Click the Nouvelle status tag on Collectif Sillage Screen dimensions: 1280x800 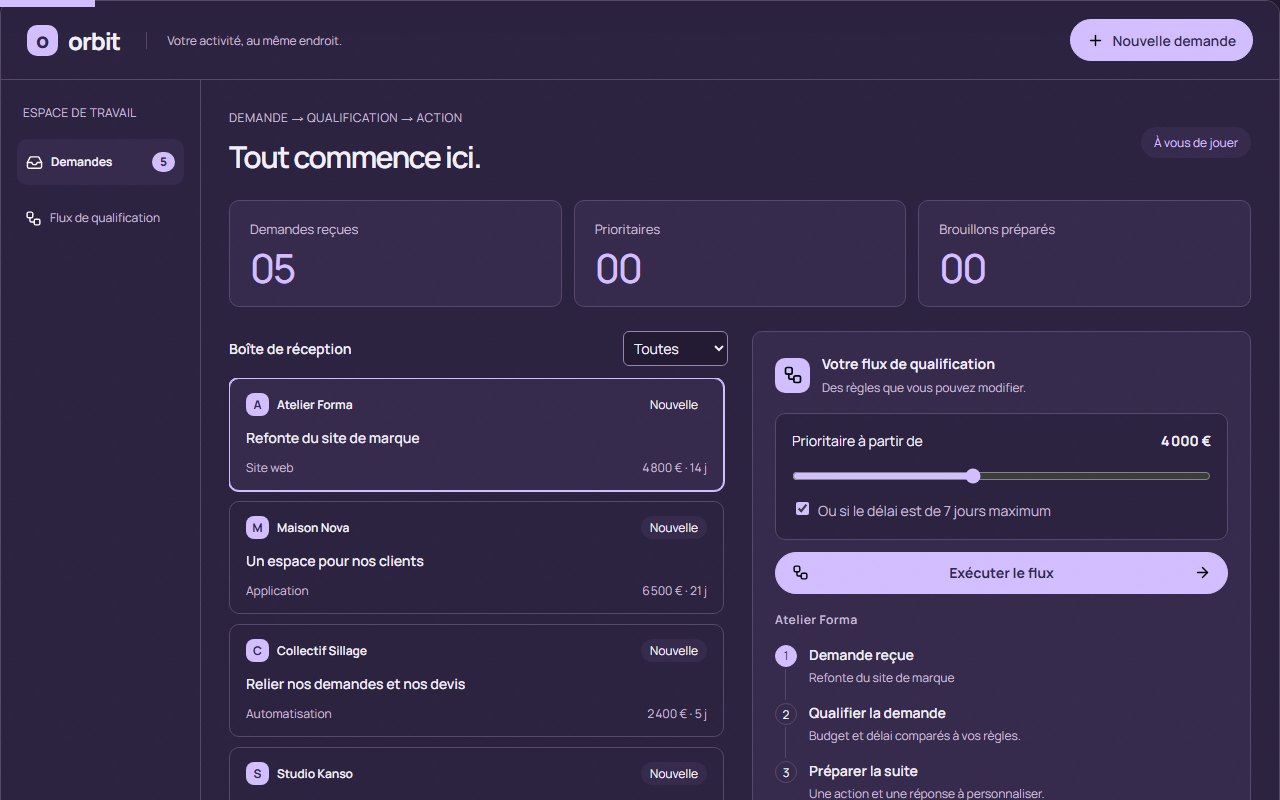pyautogui.click(x=674, y=651)
